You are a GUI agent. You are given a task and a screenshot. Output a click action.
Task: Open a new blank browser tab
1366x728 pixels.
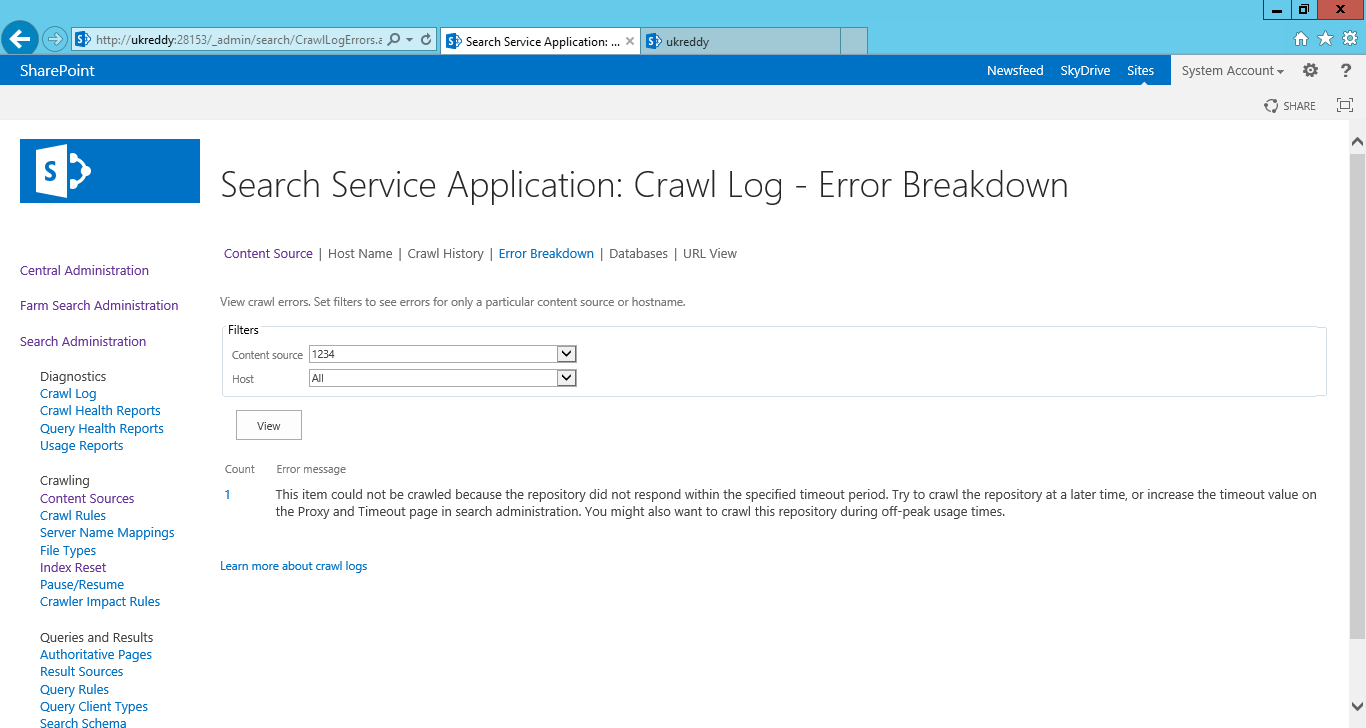(x=853, y=41)
